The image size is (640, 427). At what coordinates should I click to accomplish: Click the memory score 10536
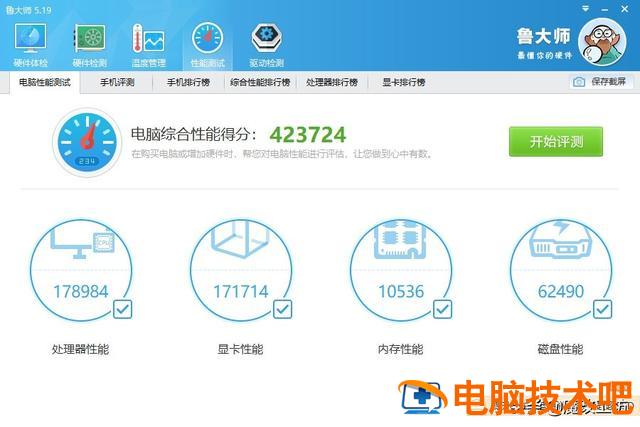point(401,291)
